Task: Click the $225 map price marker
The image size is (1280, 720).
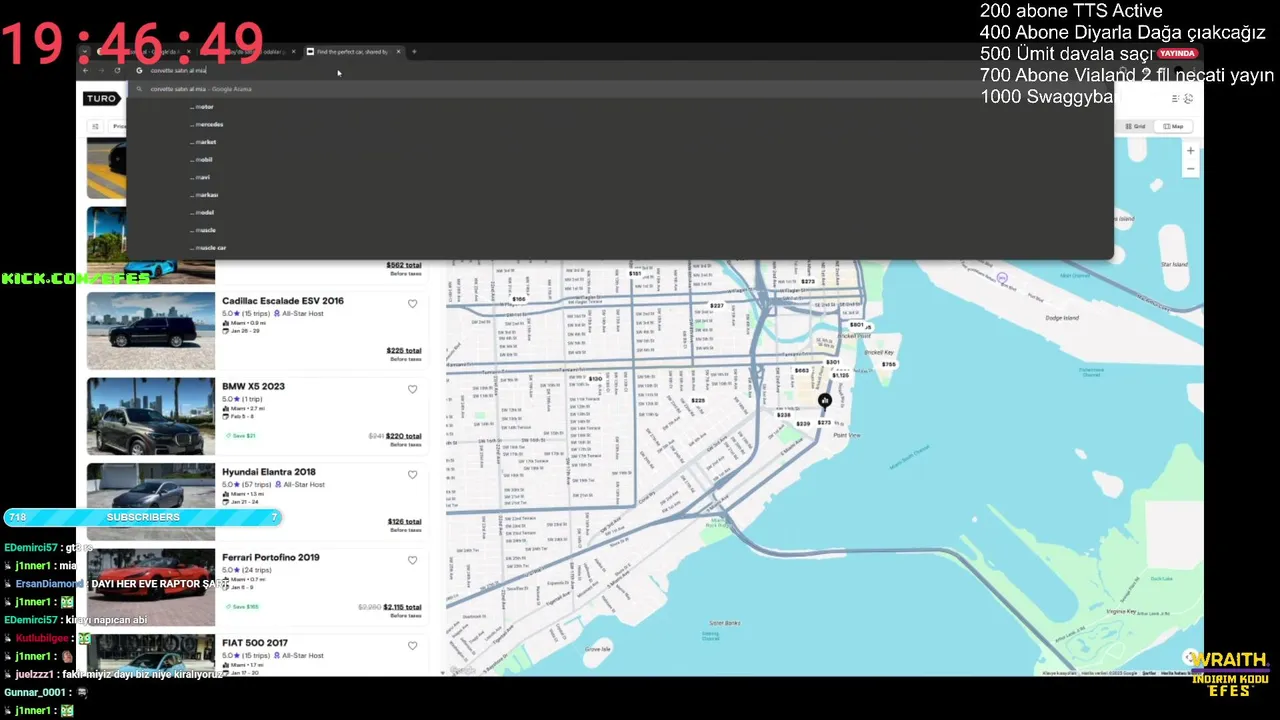Action: pos(698,401)
